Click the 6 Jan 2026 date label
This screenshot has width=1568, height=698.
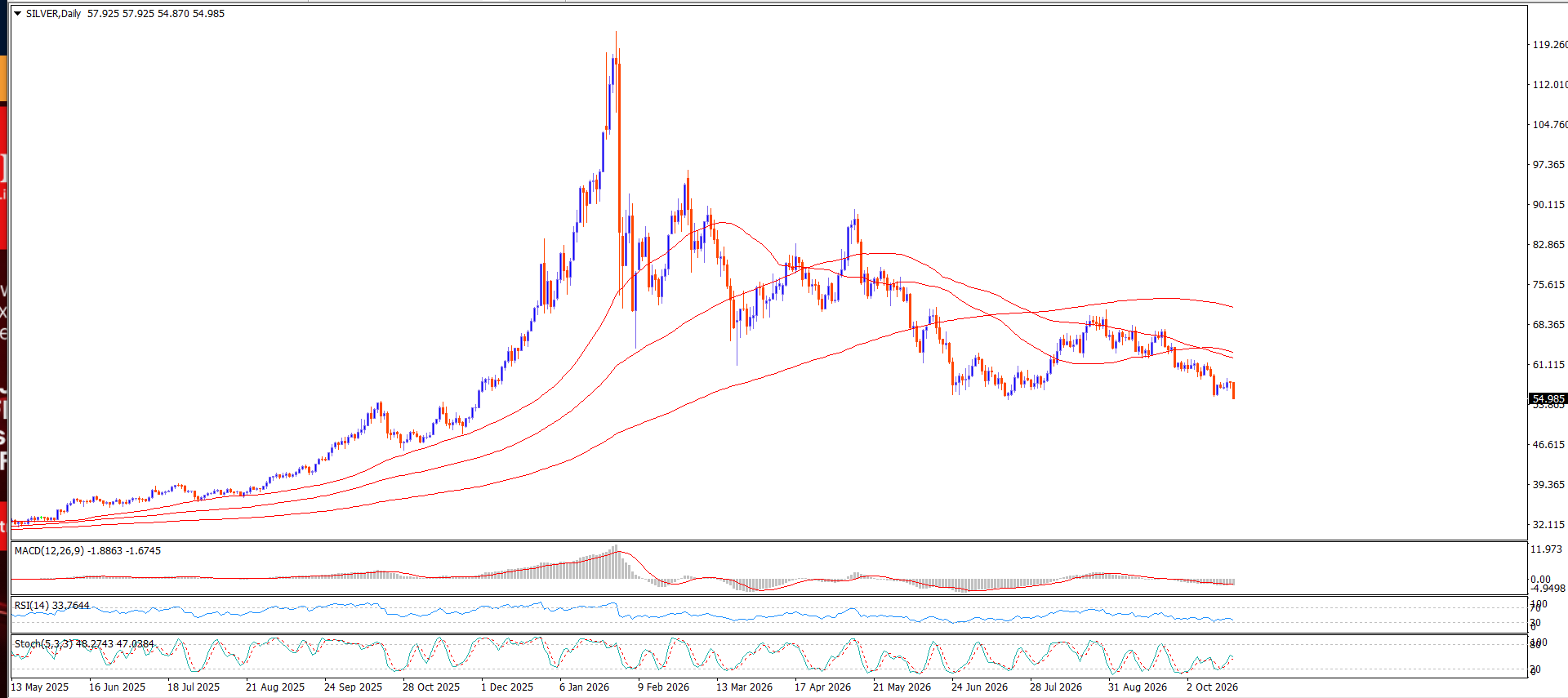(x=584, y=687)
